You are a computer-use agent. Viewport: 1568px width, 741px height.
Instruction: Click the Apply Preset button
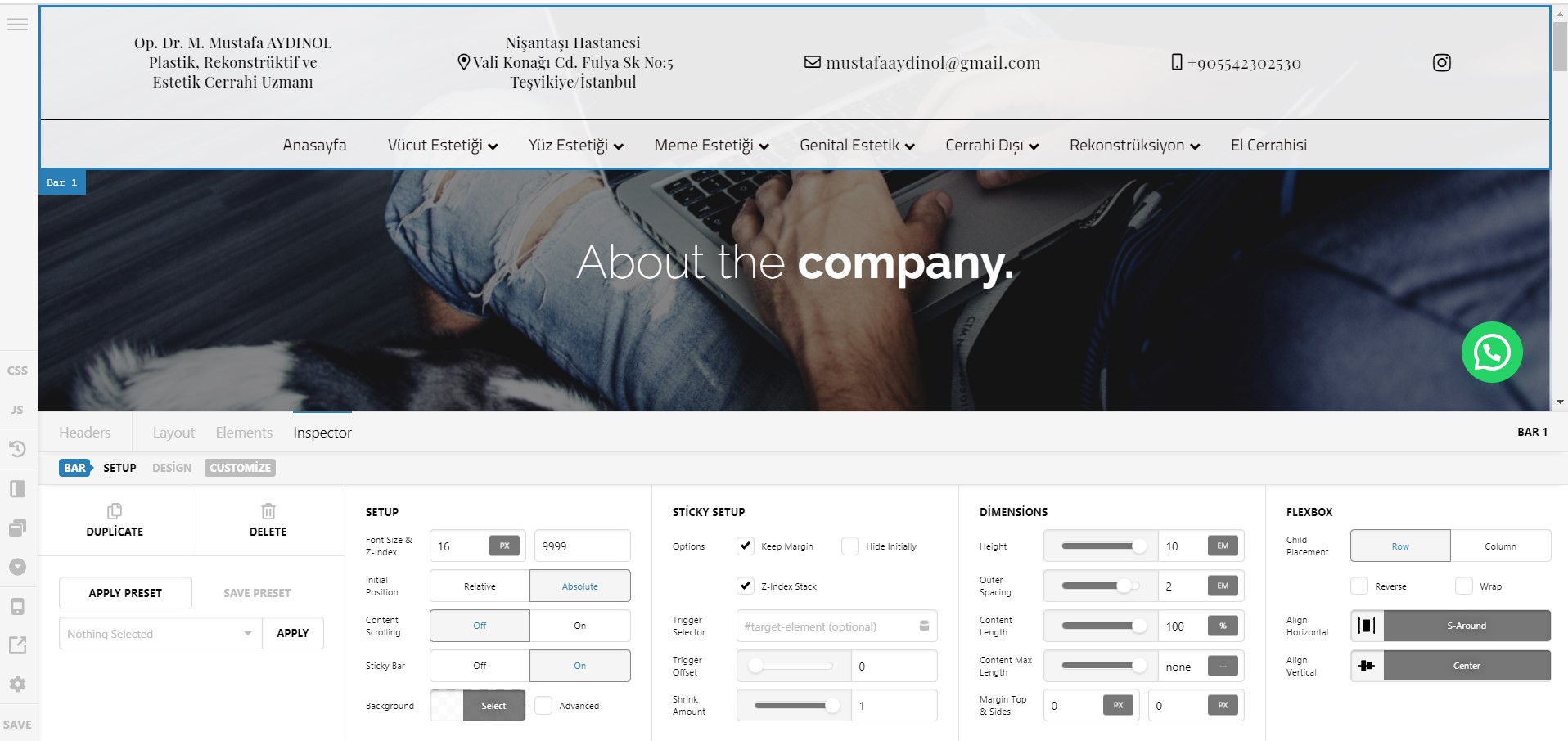point(125,593)
